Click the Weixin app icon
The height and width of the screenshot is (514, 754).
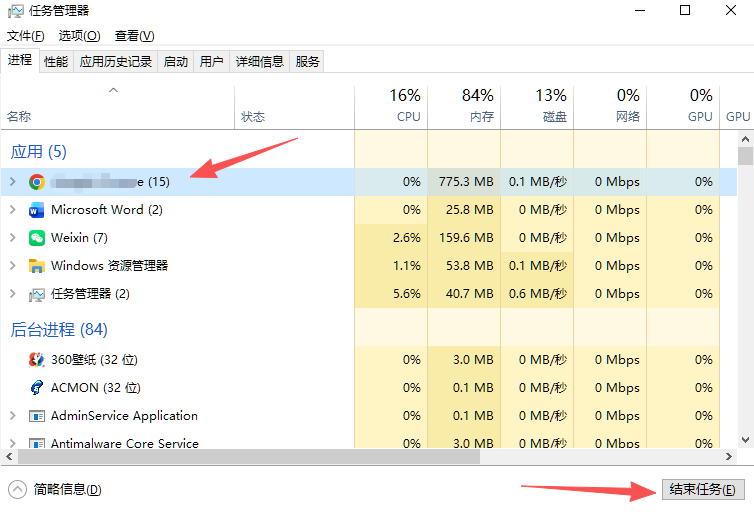(x=37, y=238)
